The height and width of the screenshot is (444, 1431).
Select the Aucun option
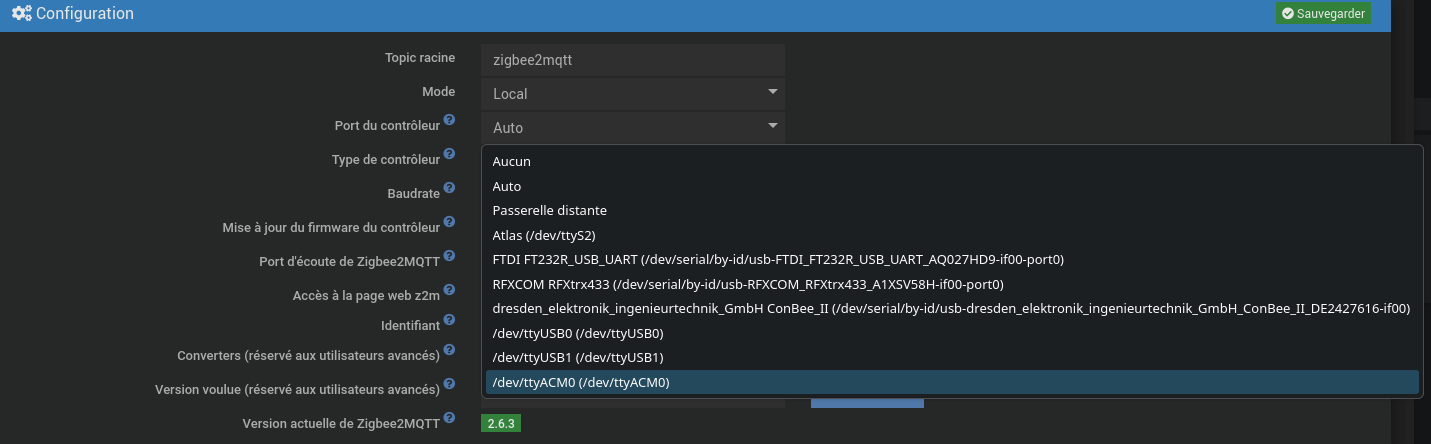[512, 161]
